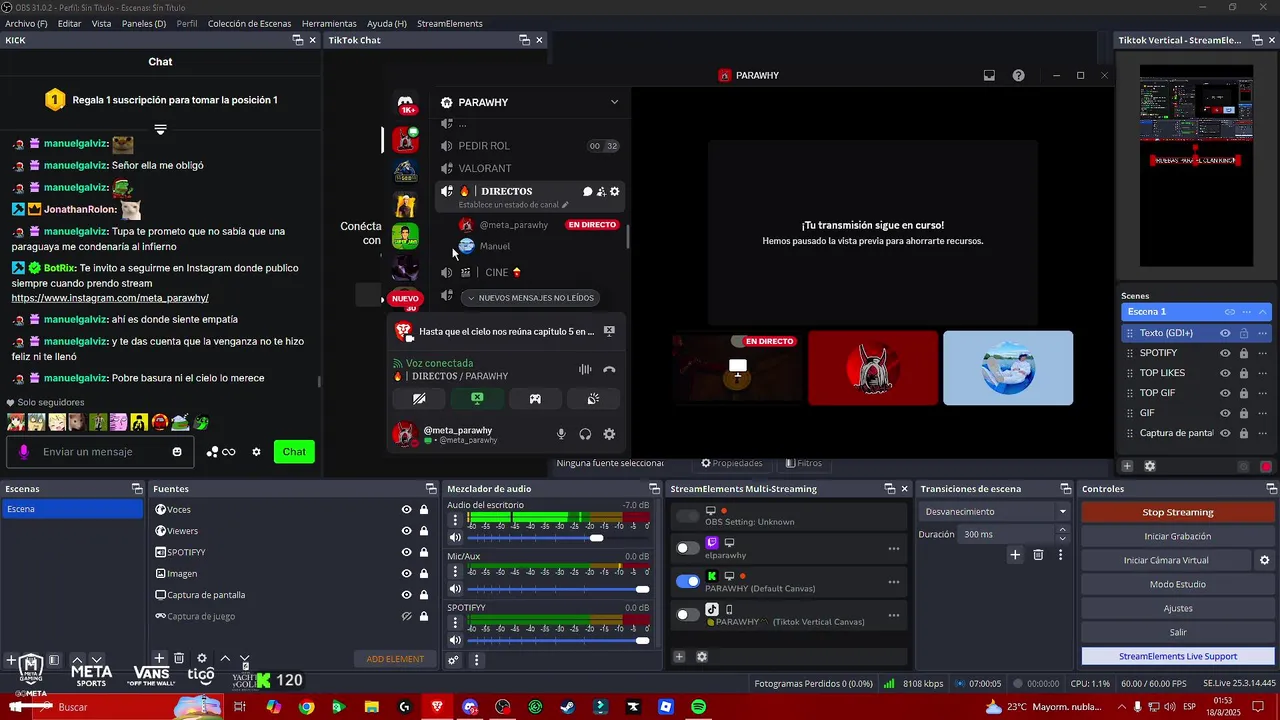Mute Audio del escritorio speaker icon
The image size is (1280, 720).
[x=455, y=538]
